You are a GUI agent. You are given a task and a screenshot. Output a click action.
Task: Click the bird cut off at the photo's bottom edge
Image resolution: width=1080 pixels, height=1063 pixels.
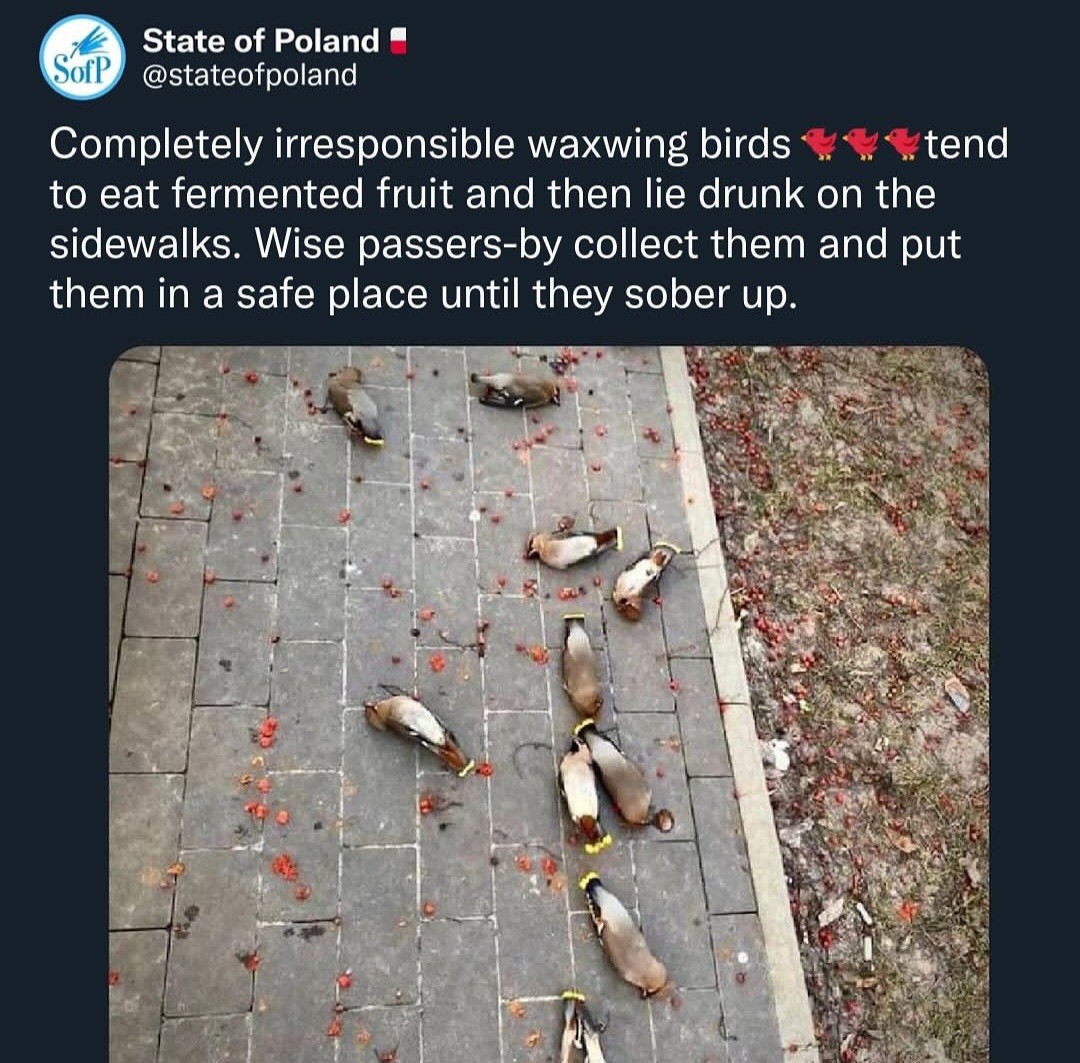(580, 1030)
